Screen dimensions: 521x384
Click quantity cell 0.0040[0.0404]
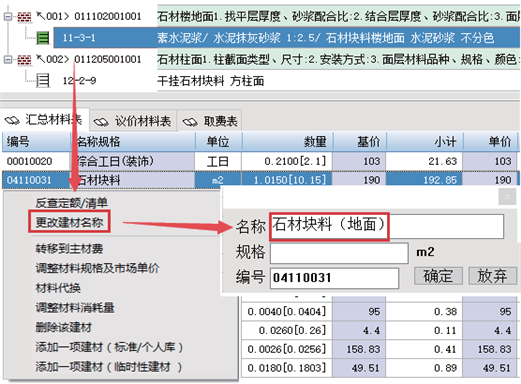click(287, 312)
